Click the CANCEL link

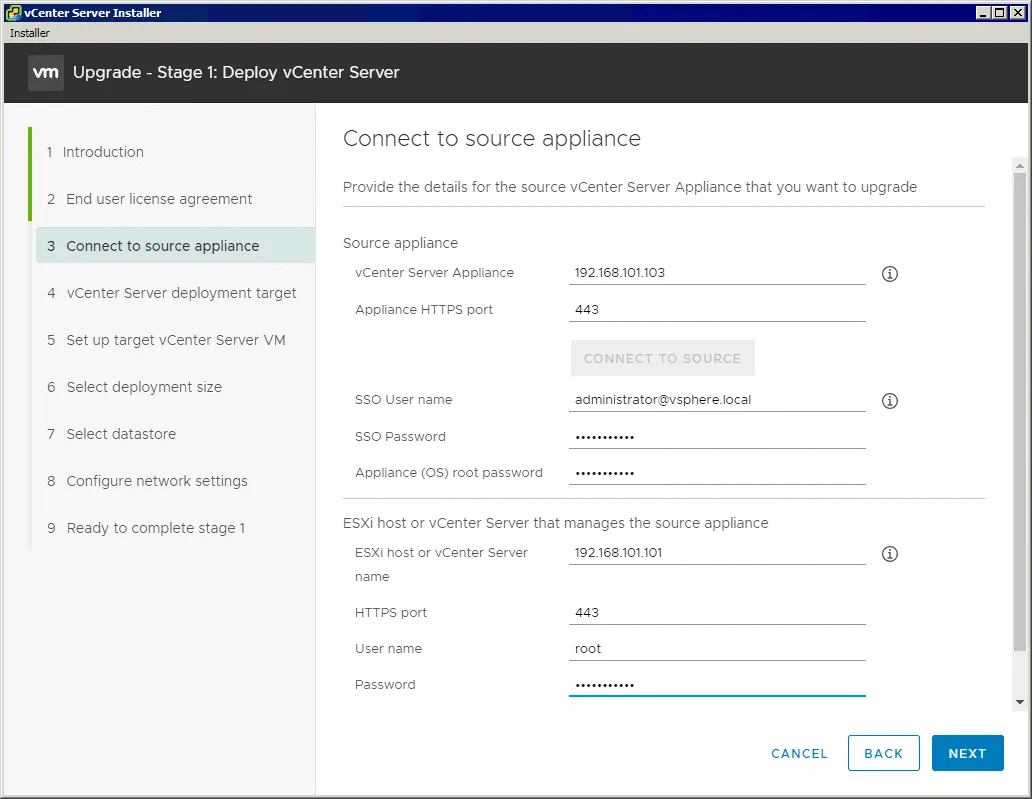799,753
